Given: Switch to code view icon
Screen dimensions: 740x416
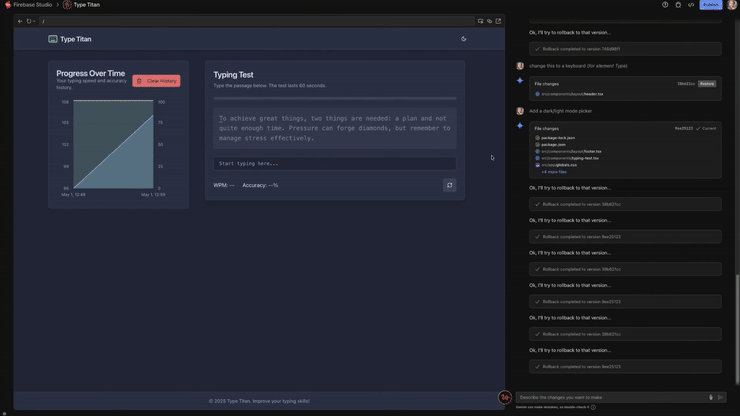Looking at the screenshot, I should coord(691,5).
